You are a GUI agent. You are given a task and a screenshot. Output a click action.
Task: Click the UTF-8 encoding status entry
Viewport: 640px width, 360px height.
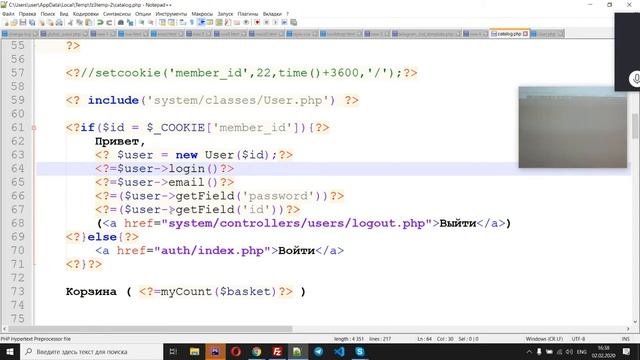pyautogui.click(x=578, y=339)
